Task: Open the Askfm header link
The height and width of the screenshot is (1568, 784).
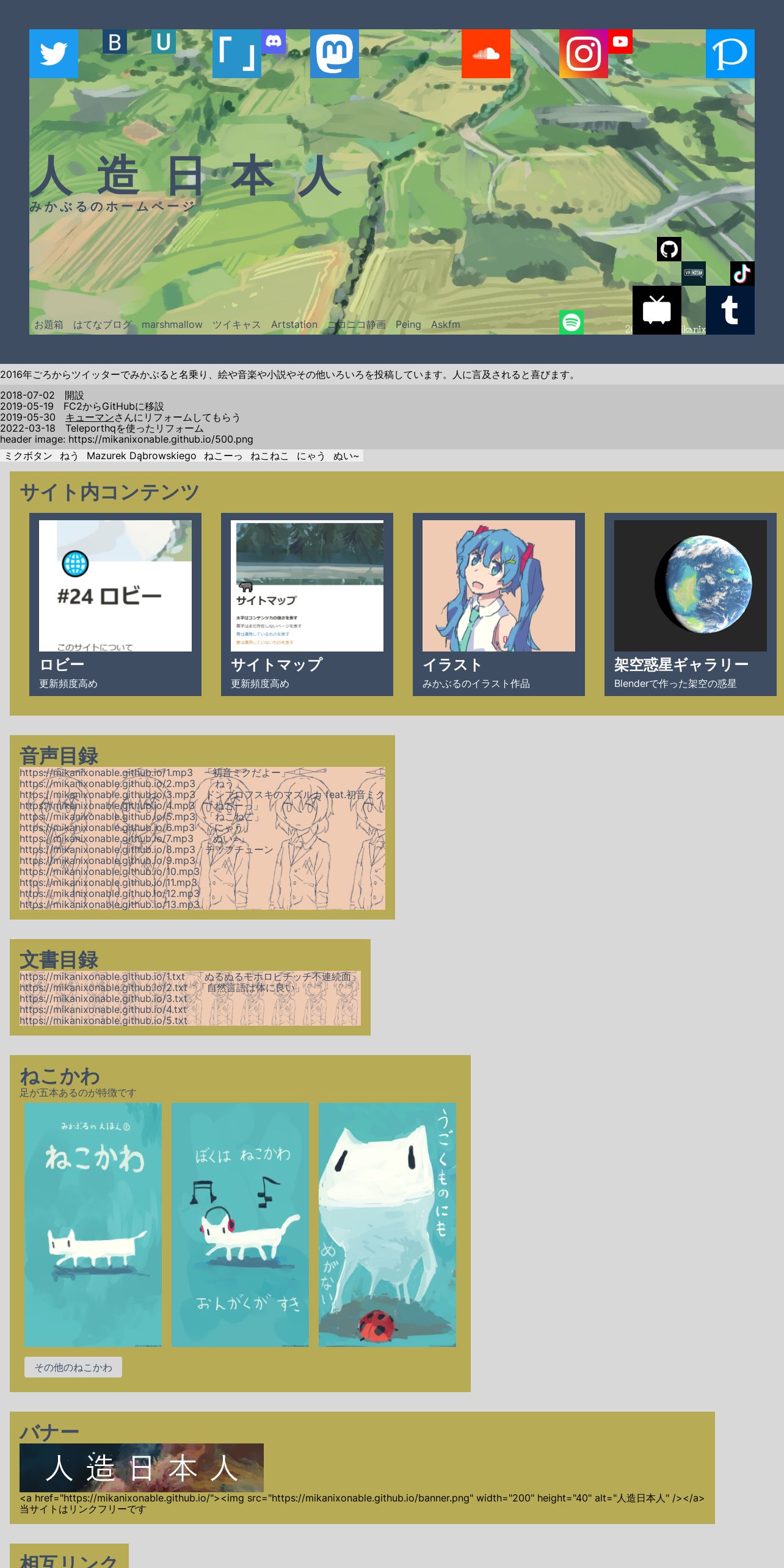Action: tap(446, 325)
